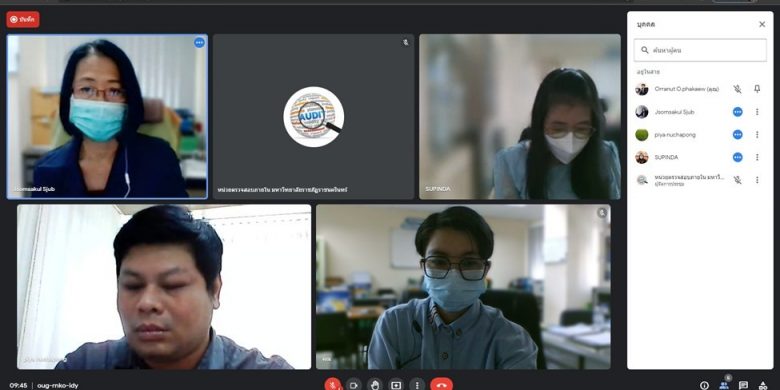Unmute microphone with the red mic button
Viewport: 780px width, 390px height.
point(333,385)
